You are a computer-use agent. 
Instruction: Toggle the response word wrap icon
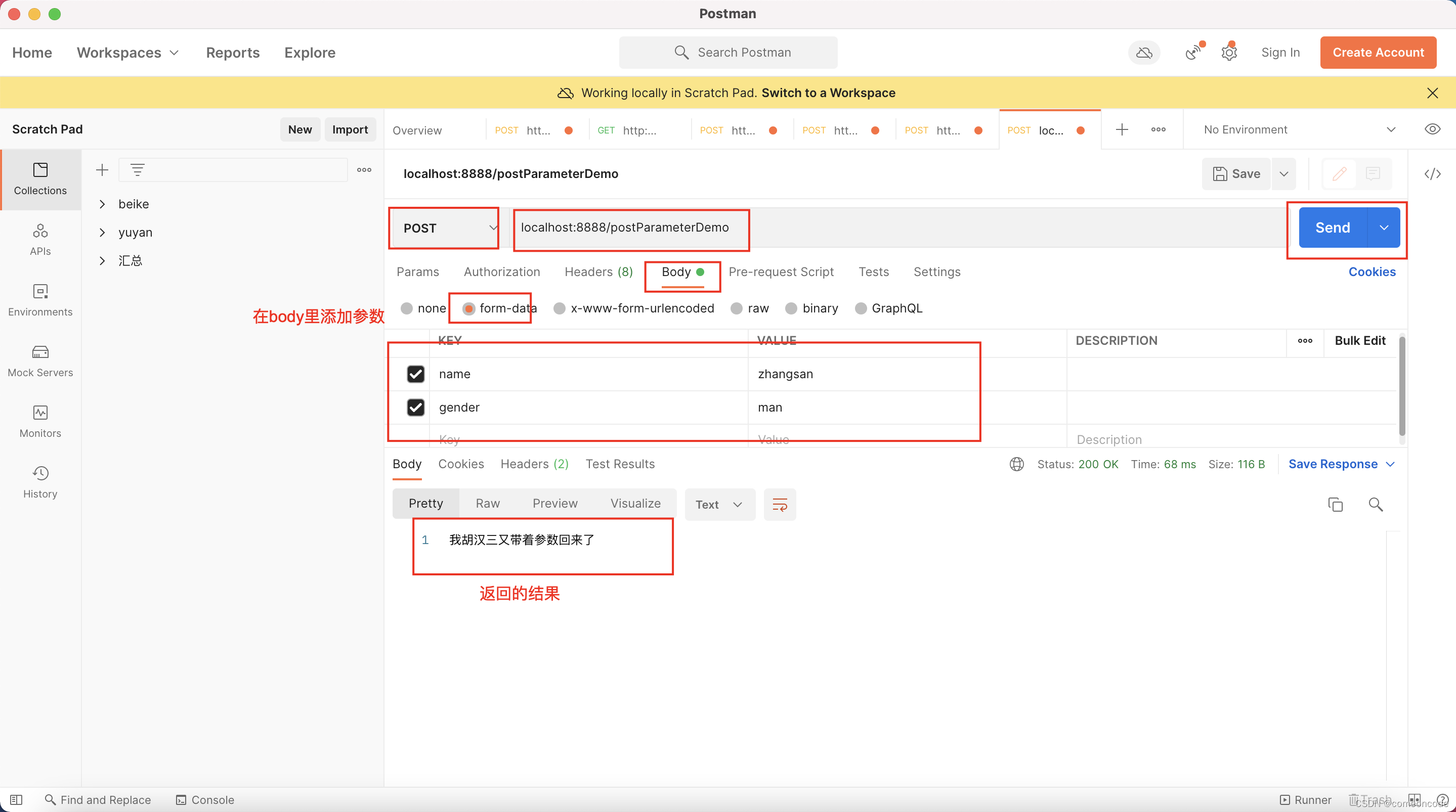780,505
